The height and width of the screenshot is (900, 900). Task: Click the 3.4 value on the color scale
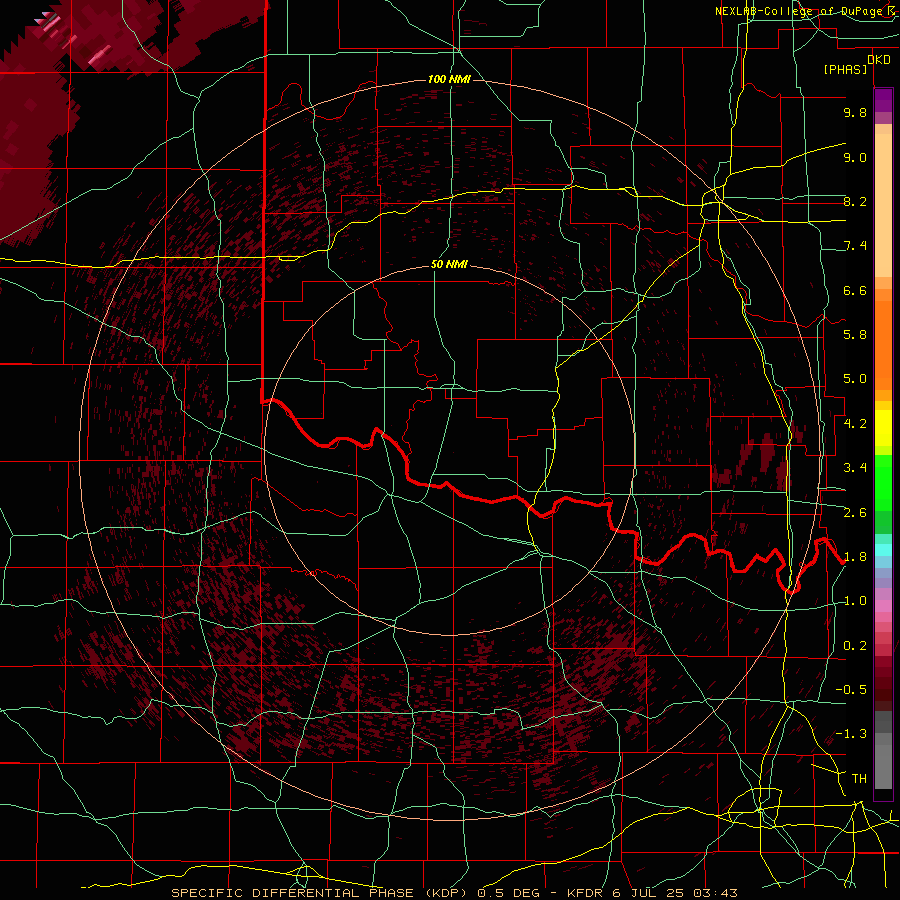(x=855, y=468)
